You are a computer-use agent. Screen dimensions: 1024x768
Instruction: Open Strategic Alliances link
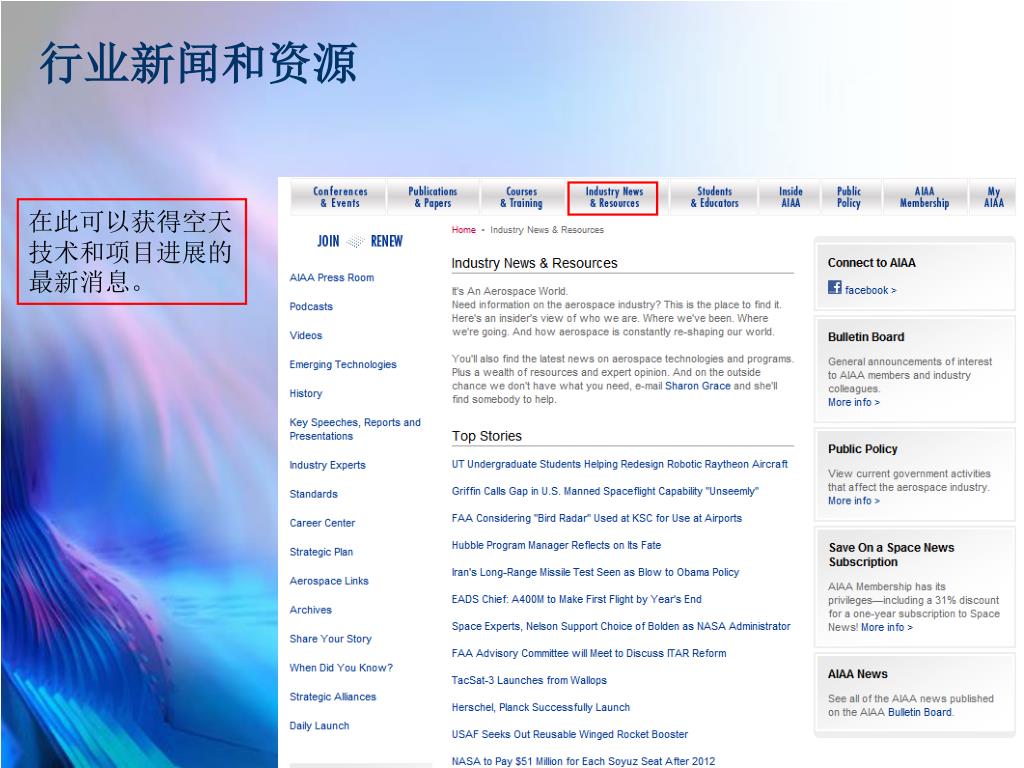[332, 697]
